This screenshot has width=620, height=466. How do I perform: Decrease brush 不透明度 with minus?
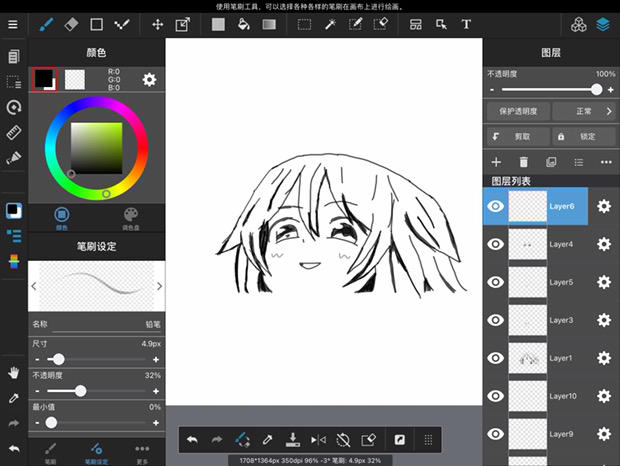pos(37,391)
